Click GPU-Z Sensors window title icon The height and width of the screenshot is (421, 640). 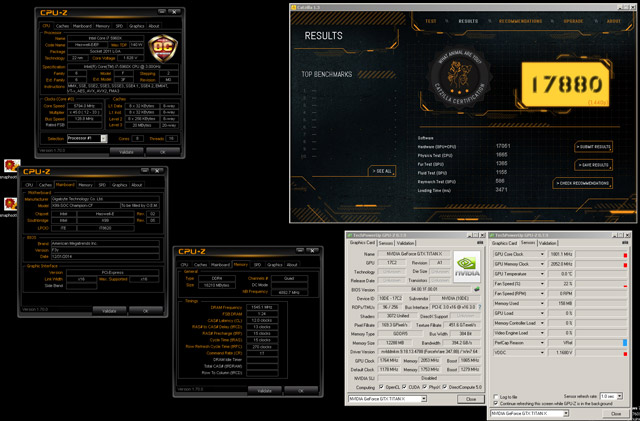click(492, 235)
